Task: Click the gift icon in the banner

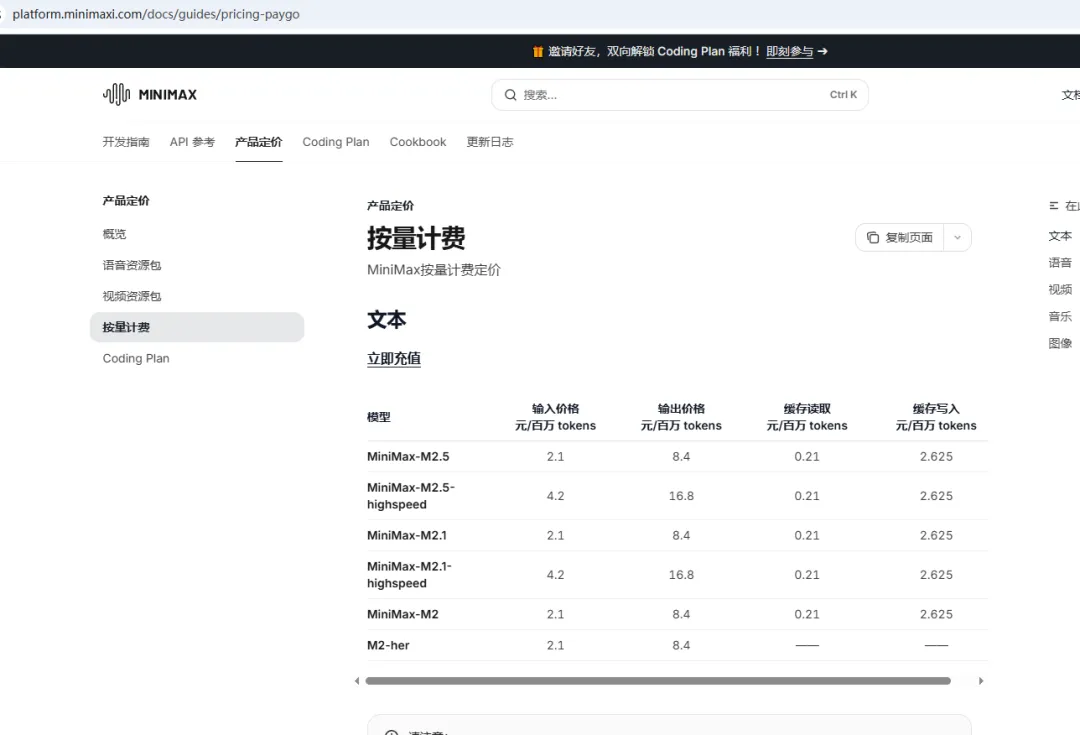Action: [537, 52]
